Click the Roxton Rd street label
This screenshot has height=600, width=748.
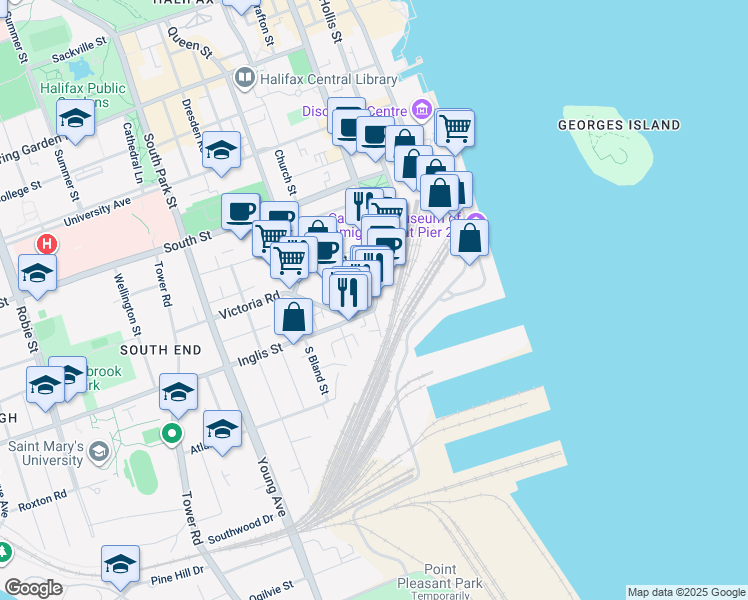tap(42, 501)
